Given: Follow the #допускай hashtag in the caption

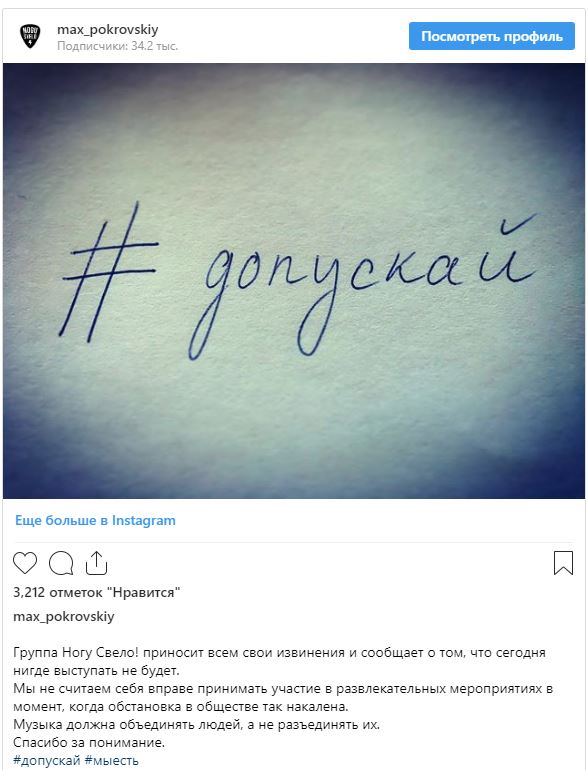Looking at the screenshot, I should (47, 761).
